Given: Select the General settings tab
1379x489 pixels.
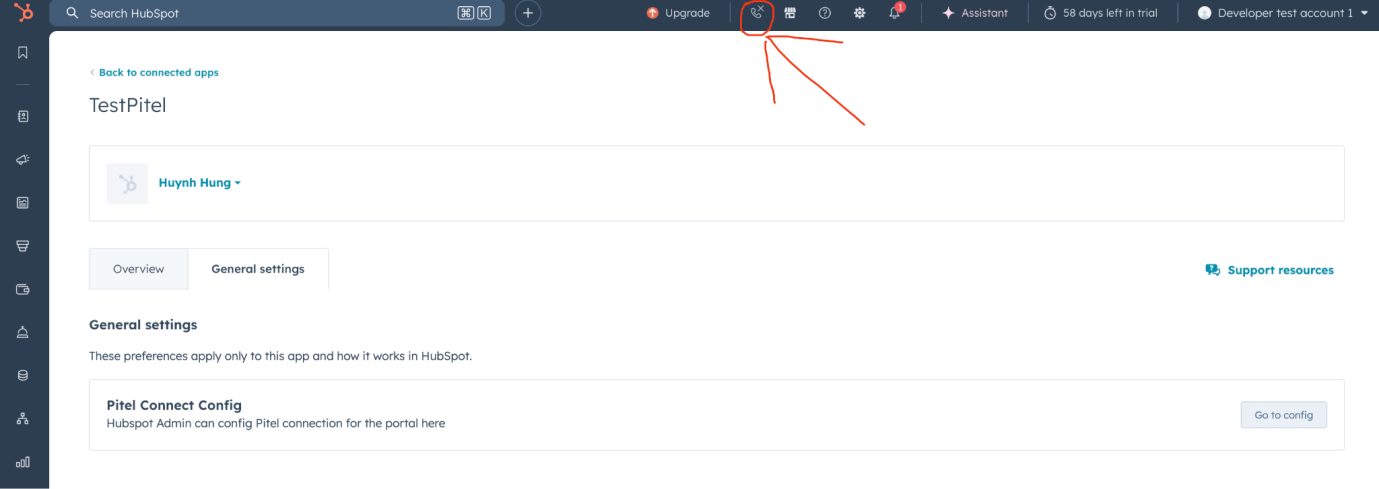Looking at the screenshot, I should [x=258, y=269].
